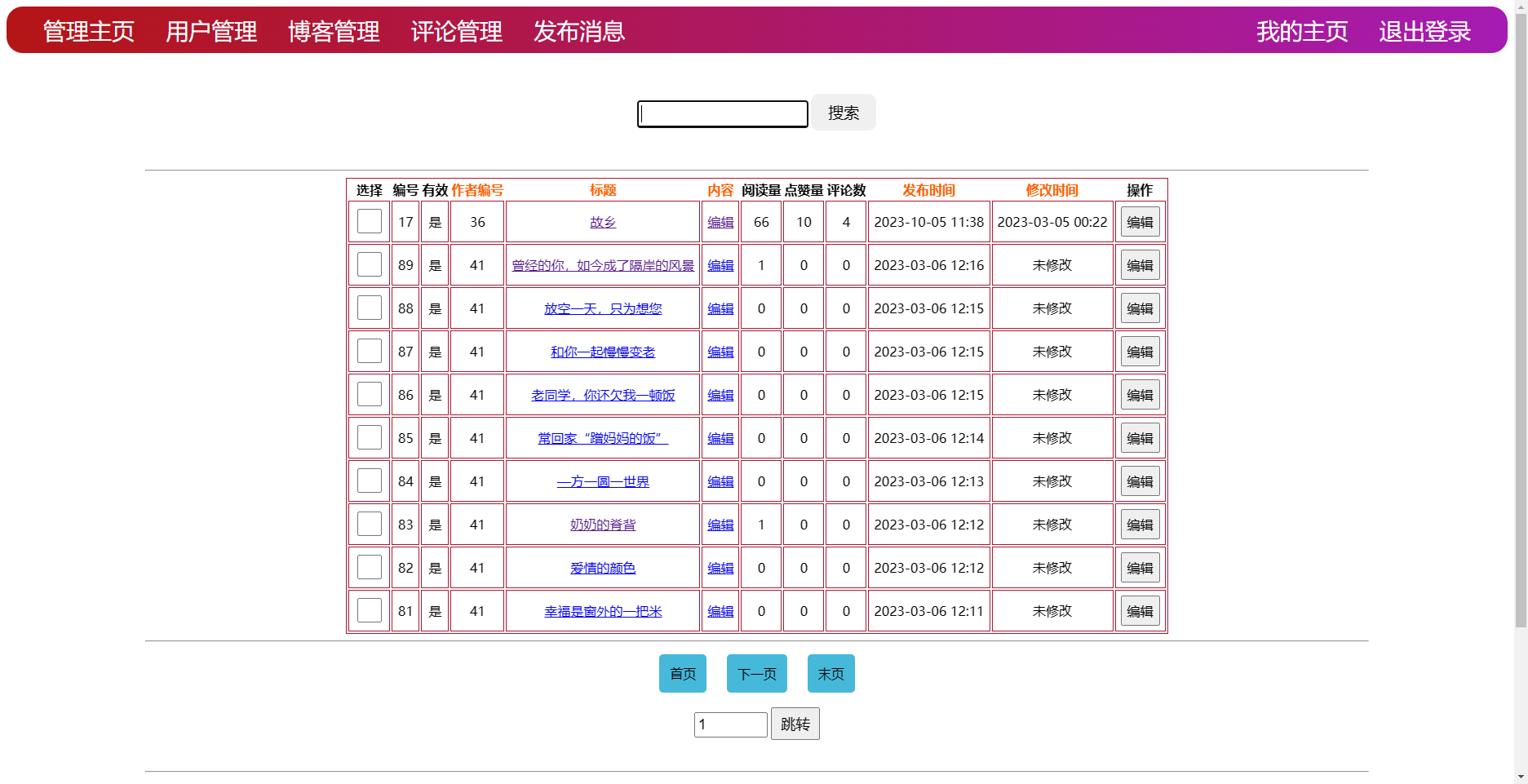Screen dimensions: 1528x784
Task: Switch to the 评论管理 page
Action: (457, 31)
